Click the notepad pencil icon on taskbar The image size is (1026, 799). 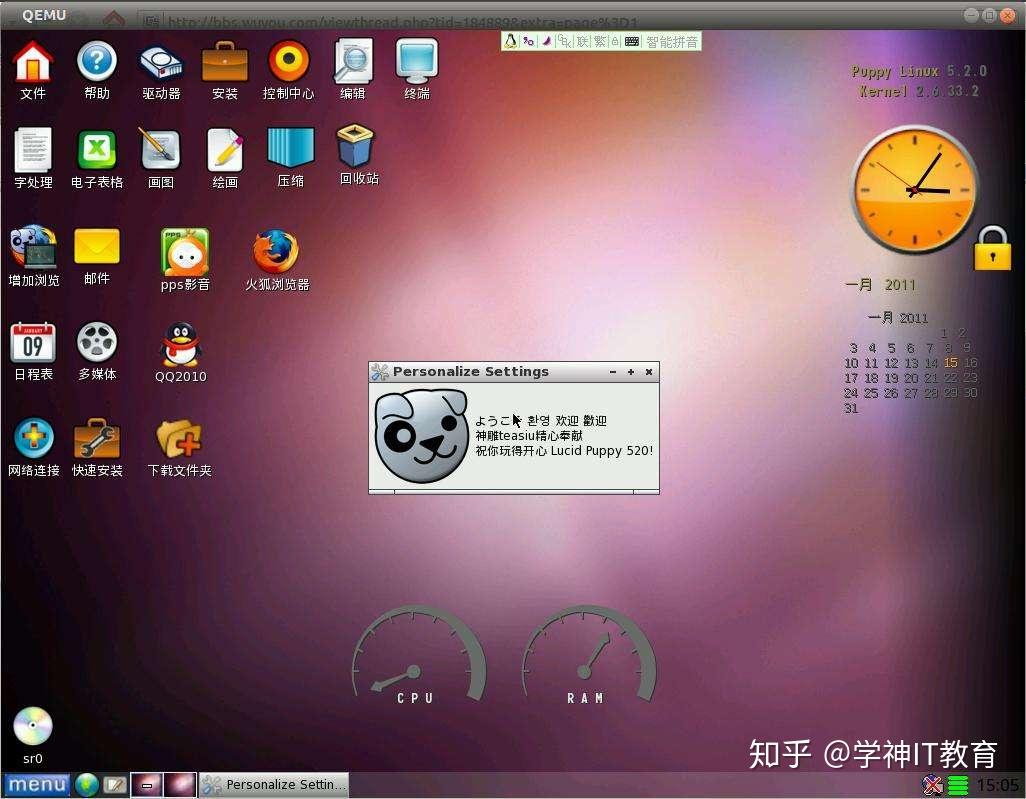(x=114, y=785)
